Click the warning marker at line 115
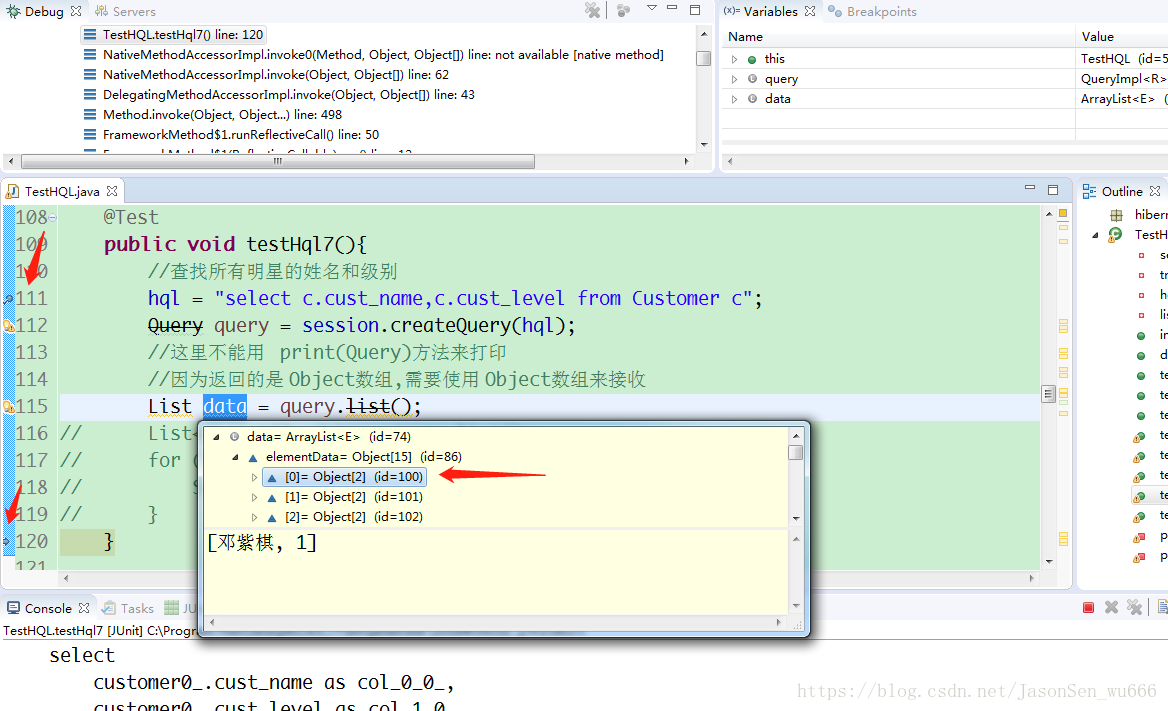The image size is (1168, 711). click(x=8, y=407)
